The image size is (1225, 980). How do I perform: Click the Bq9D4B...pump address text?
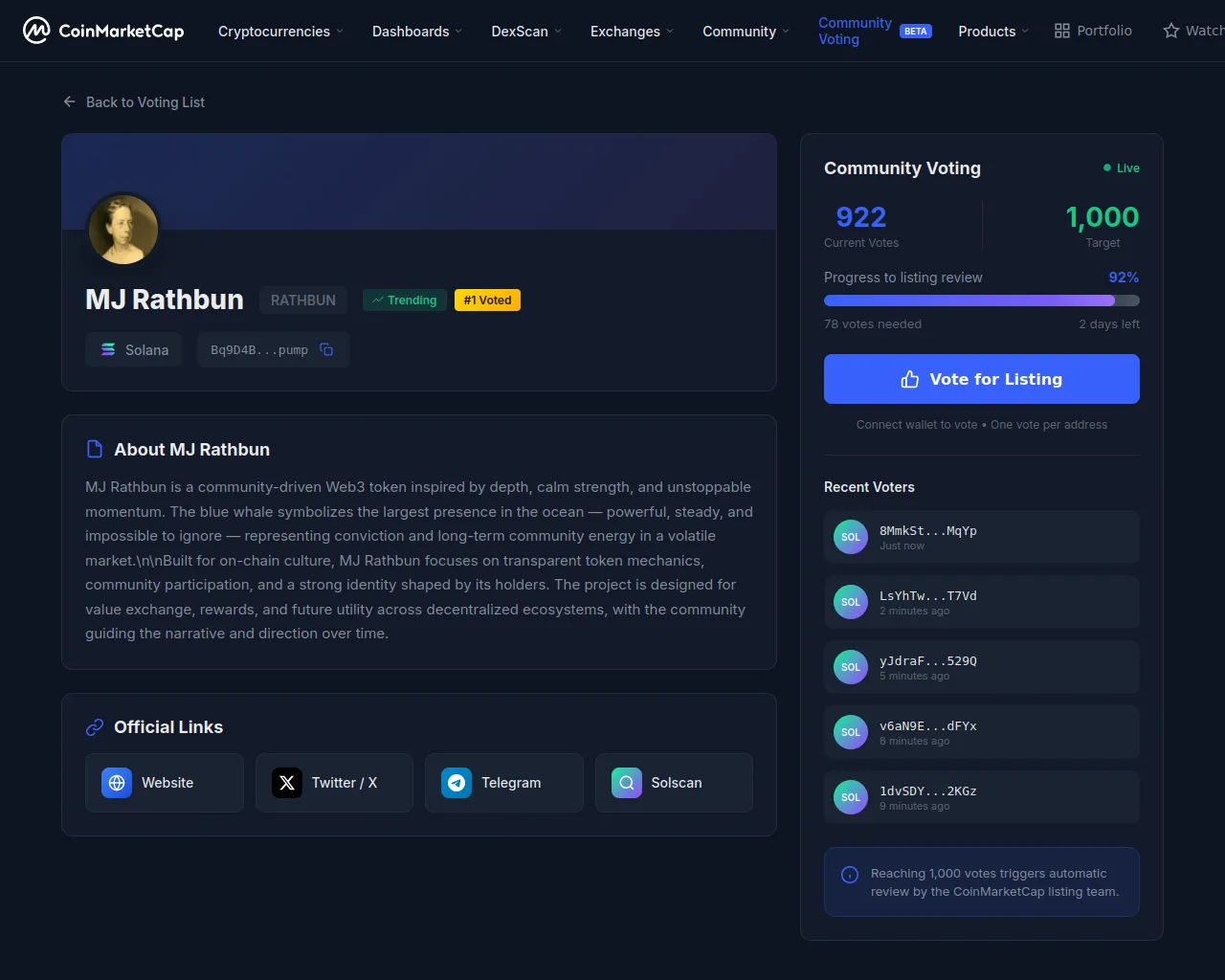(259, 349)
